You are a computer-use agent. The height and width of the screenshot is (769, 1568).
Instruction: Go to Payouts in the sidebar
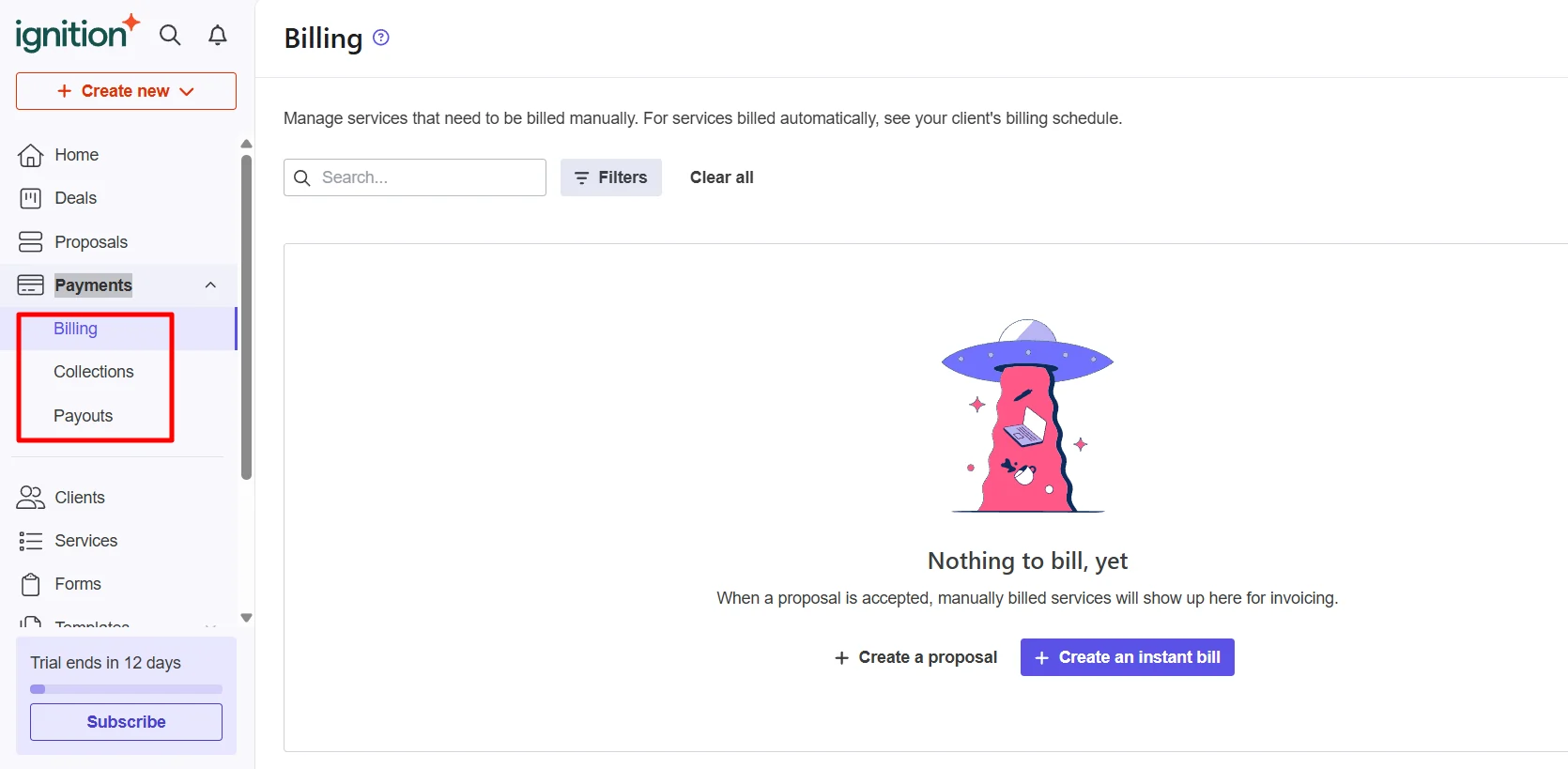[x=84, y=416]
